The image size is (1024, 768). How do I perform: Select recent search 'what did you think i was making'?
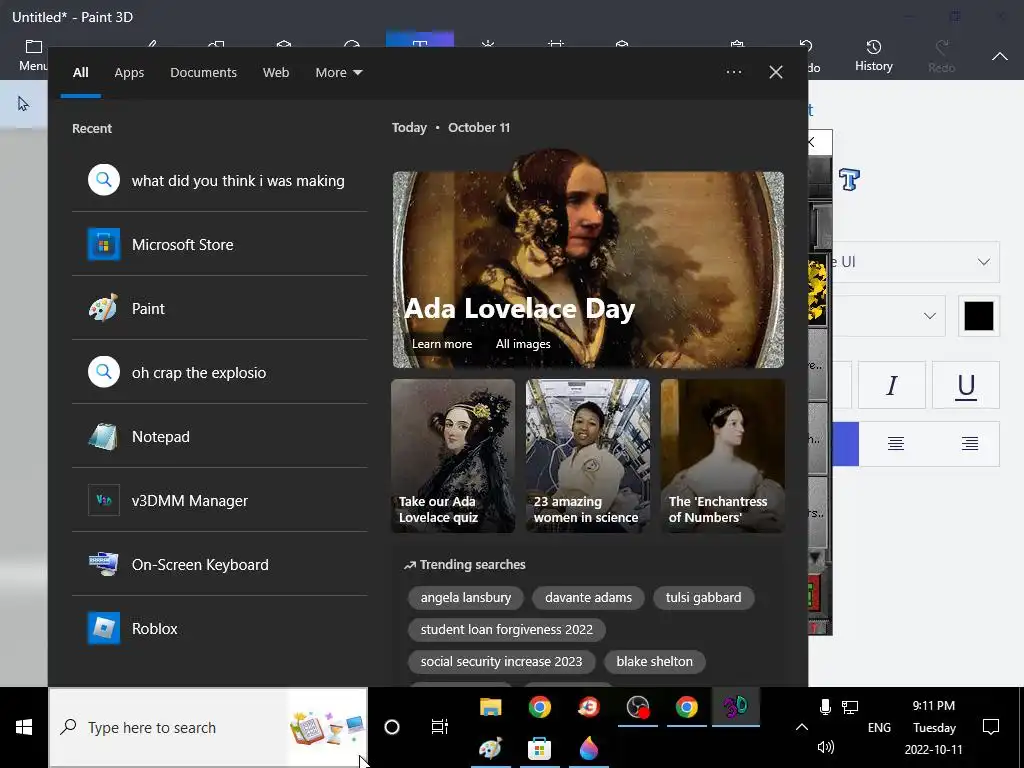219,180
